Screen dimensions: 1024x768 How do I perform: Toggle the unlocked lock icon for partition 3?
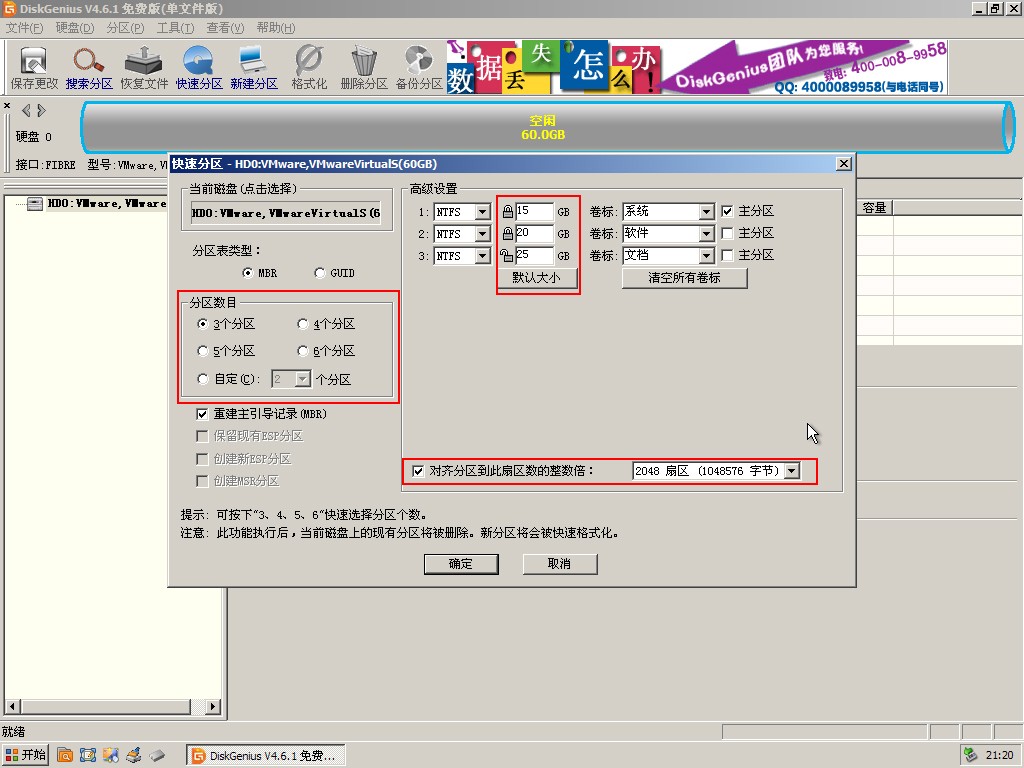point(507,255)
